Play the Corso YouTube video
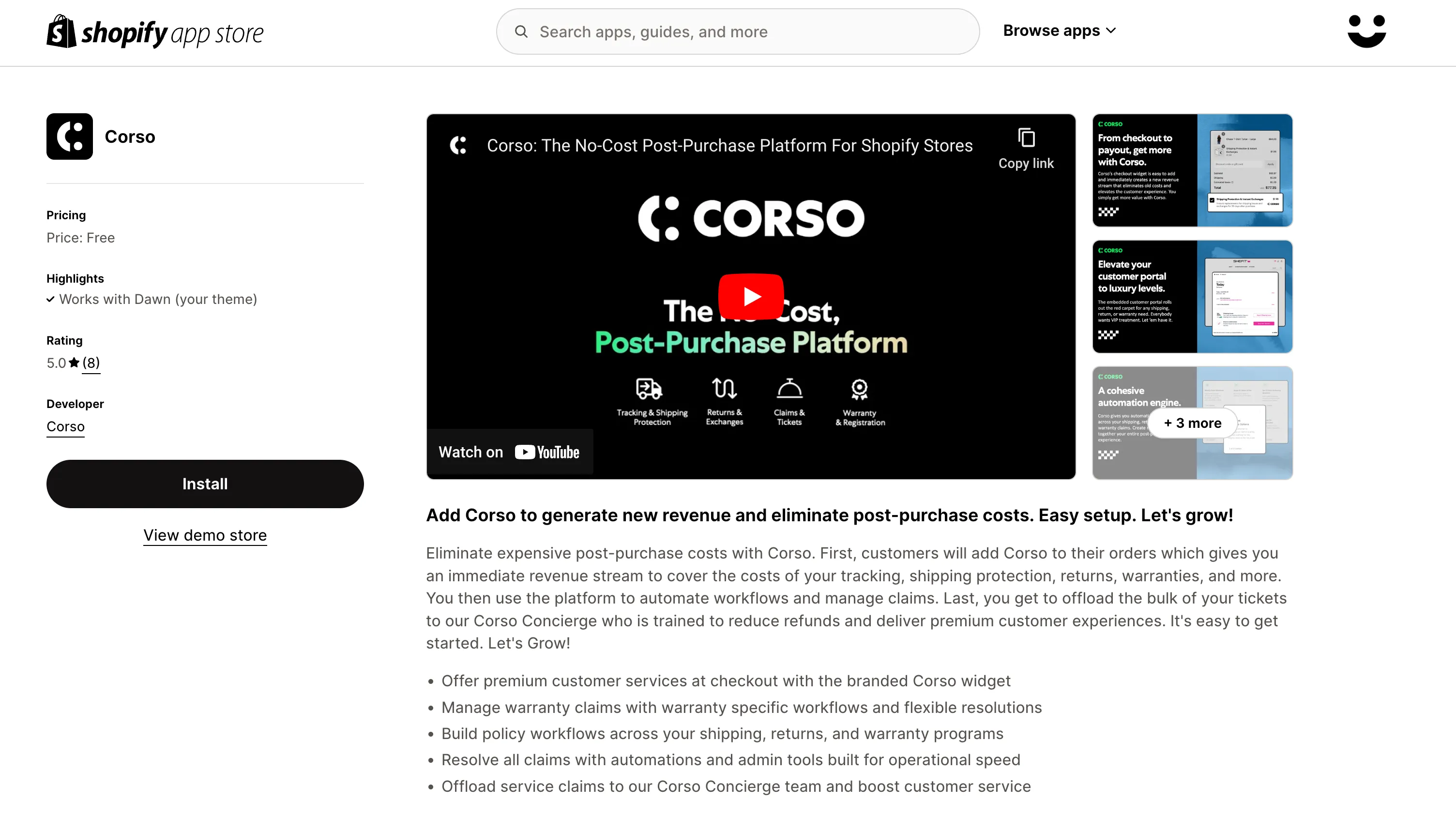1456x816 pixels. 751,296
